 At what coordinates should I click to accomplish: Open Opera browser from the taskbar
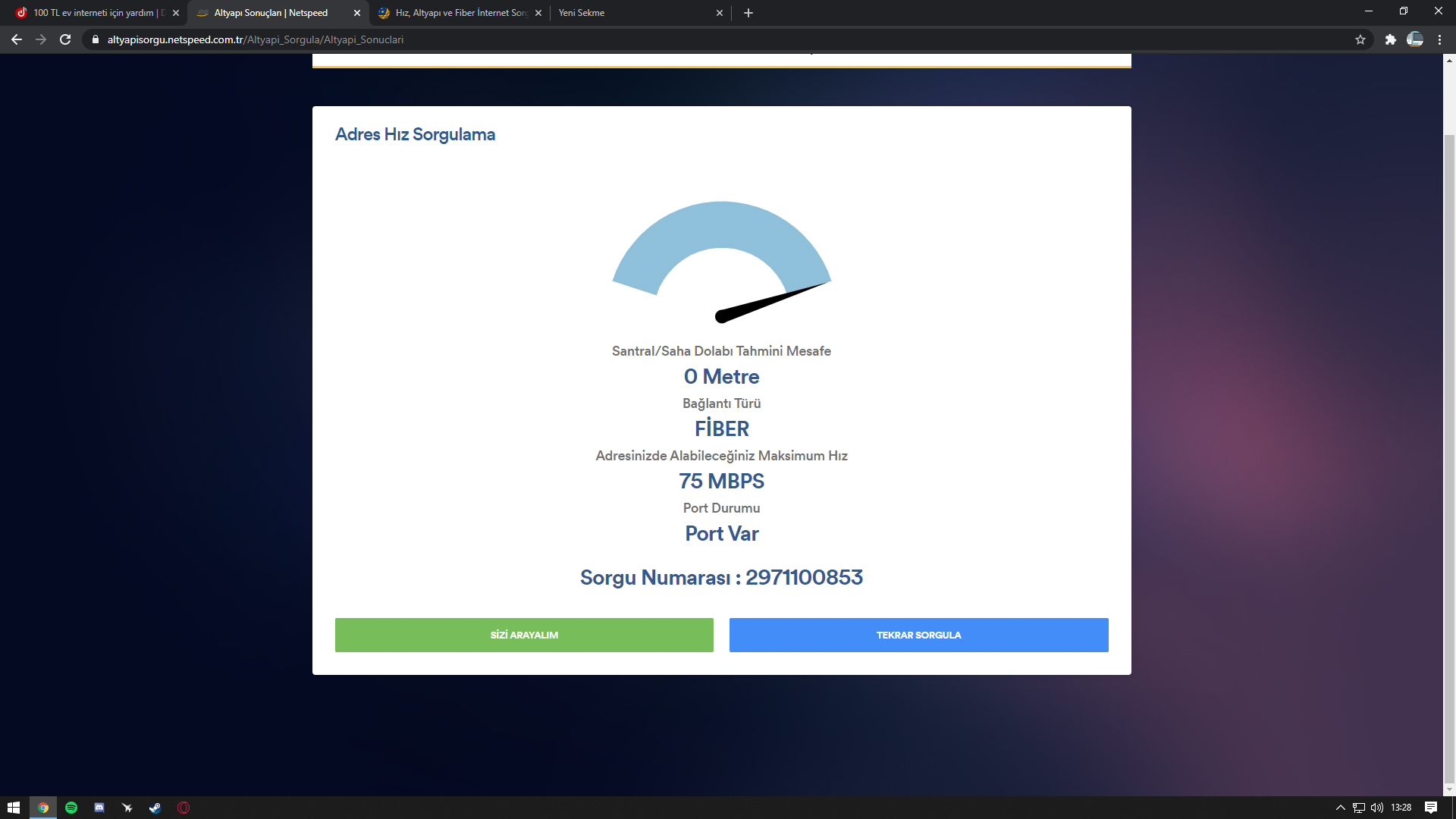pyautogui.click(x=183, y=808)
